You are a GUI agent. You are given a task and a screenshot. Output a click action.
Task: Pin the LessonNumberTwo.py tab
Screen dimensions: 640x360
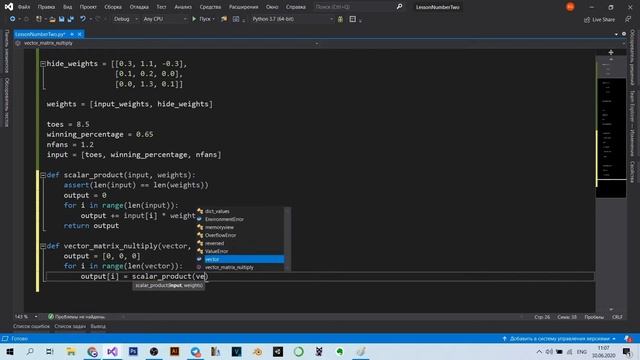click(72, 34)
